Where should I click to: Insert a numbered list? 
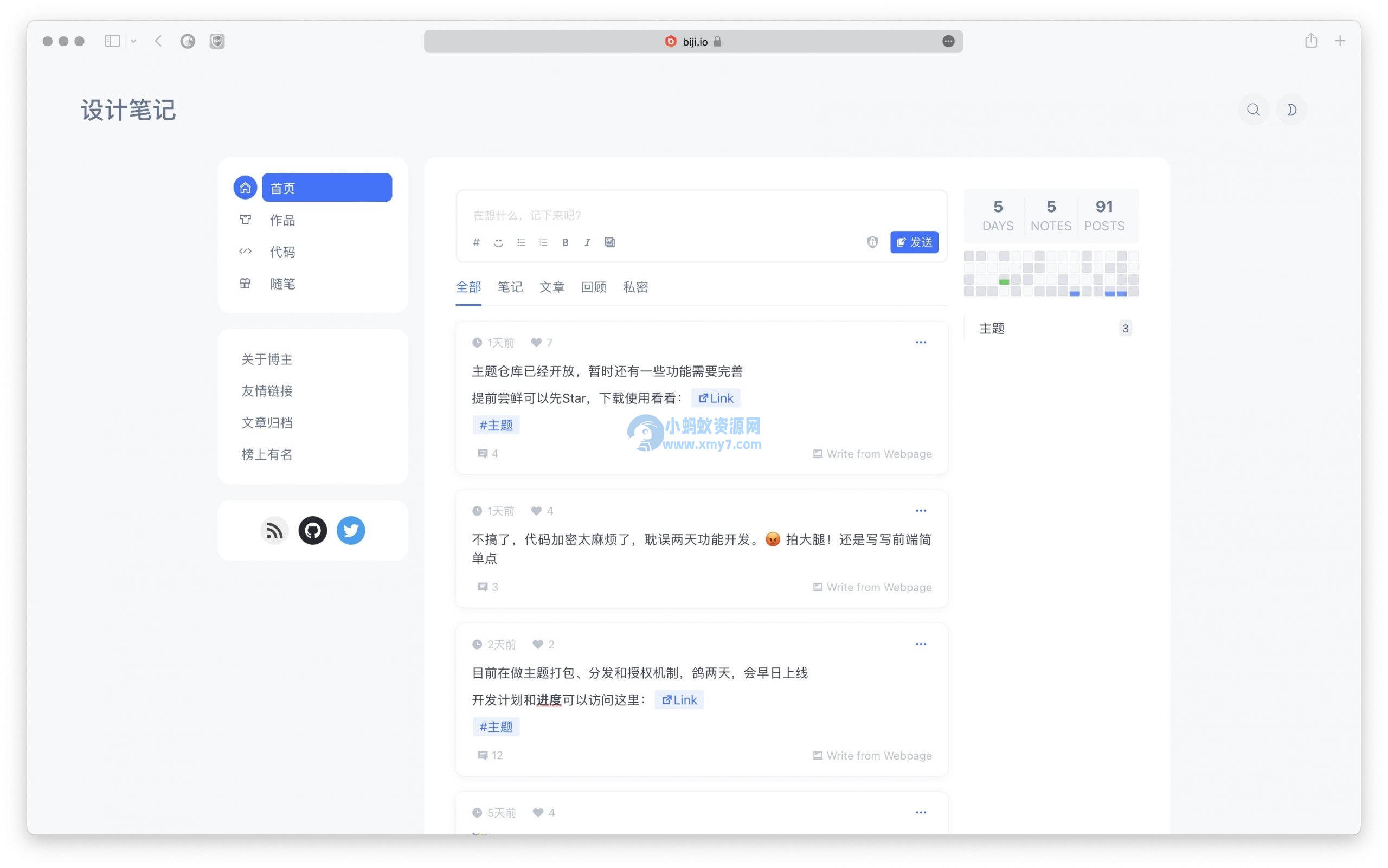pos(543,242)
